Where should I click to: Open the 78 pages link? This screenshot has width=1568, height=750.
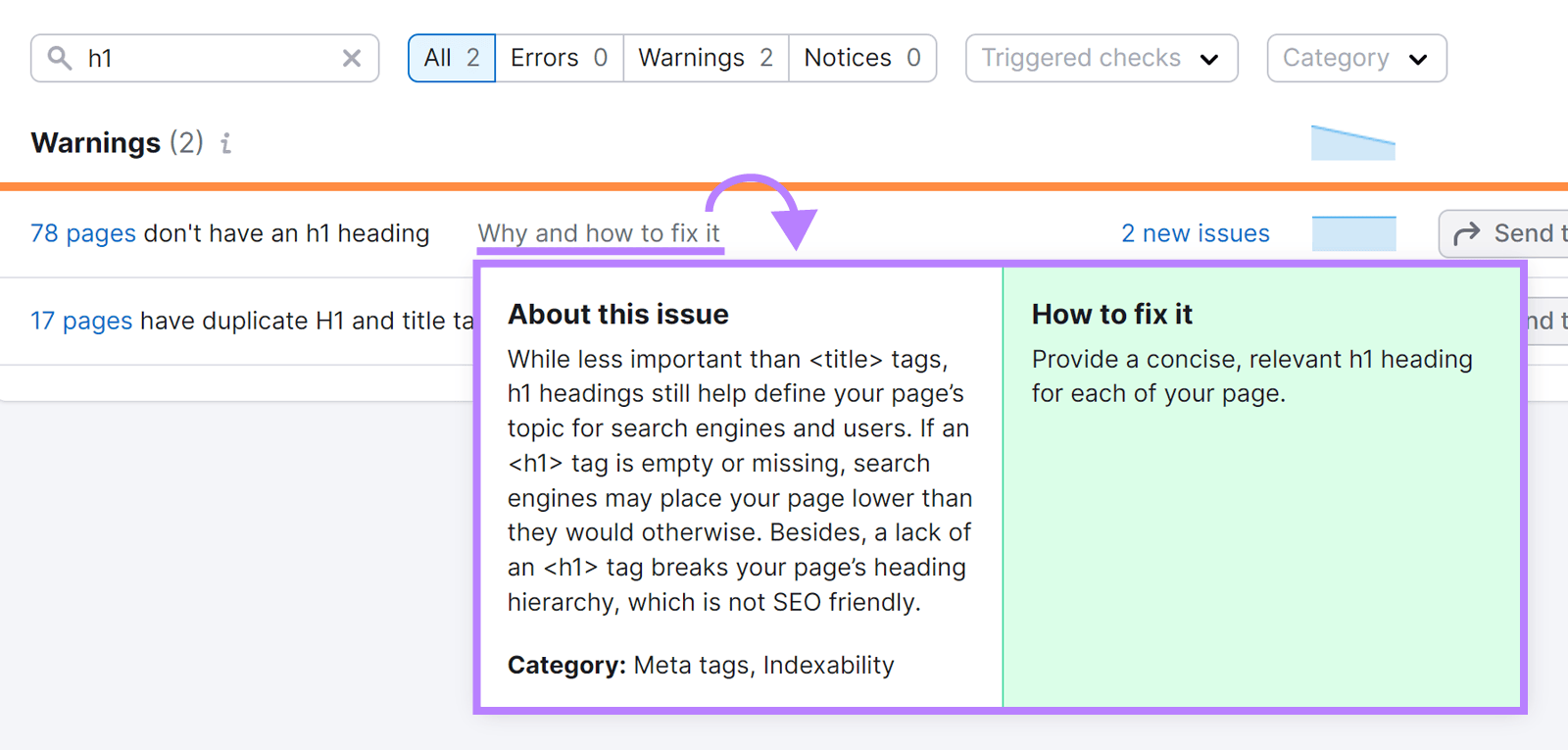tap(83, 233)
